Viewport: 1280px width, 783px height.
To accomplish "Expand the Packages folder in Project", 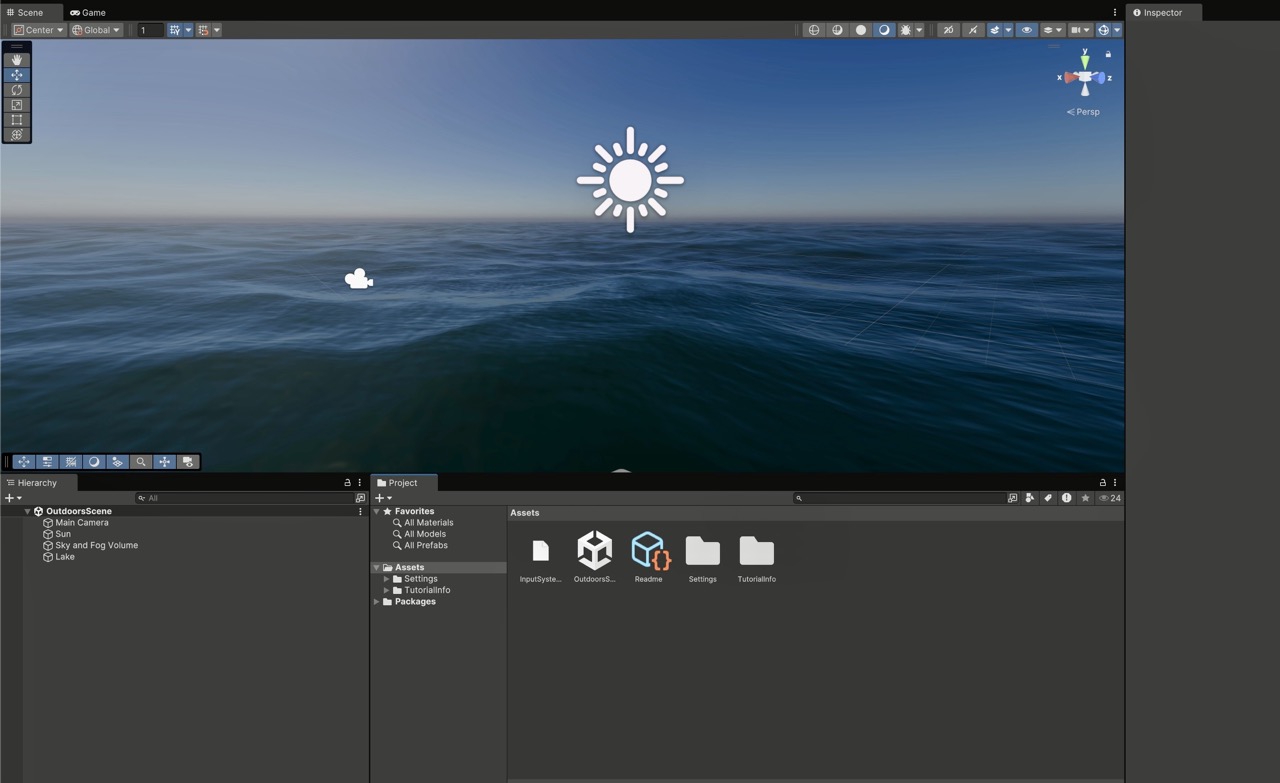I will tap(377, 602).
